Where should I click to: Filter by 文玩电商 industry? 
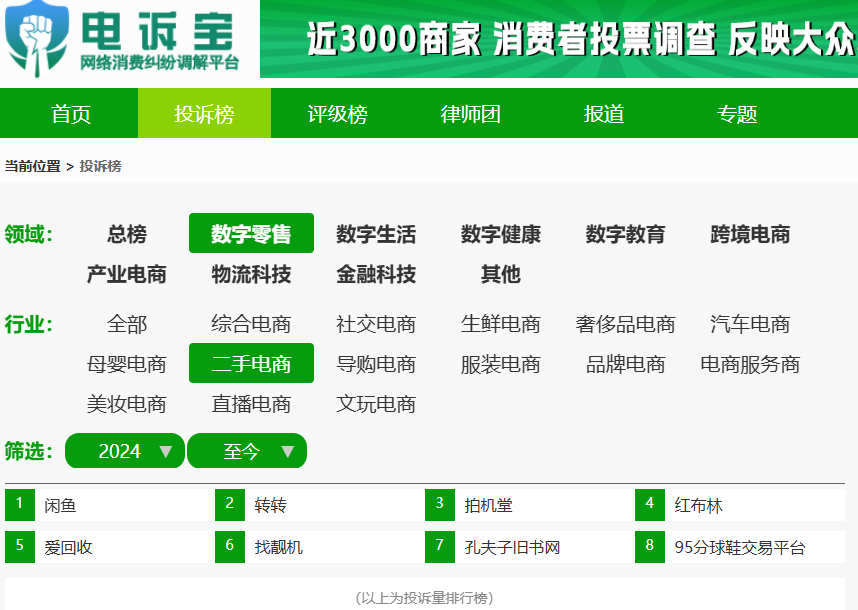click(376, 404)
